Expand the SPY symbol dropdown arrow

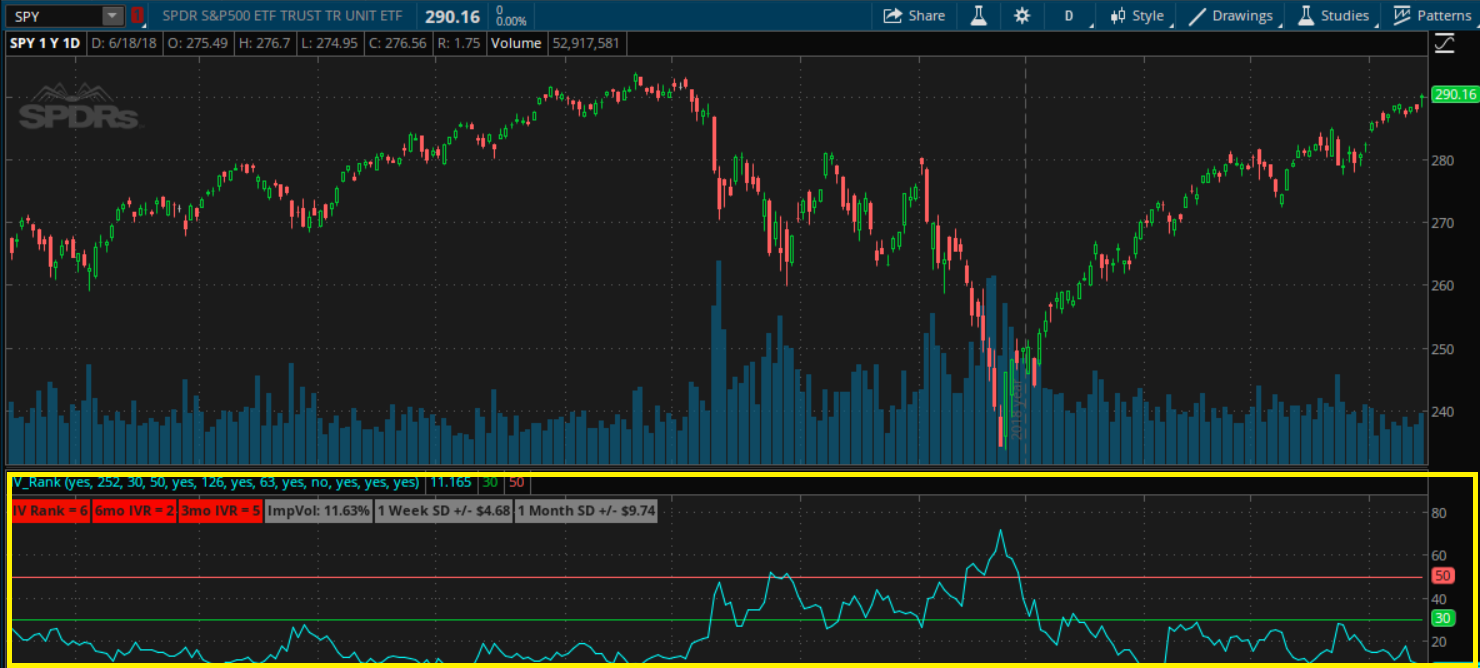(x=113, y=16)
